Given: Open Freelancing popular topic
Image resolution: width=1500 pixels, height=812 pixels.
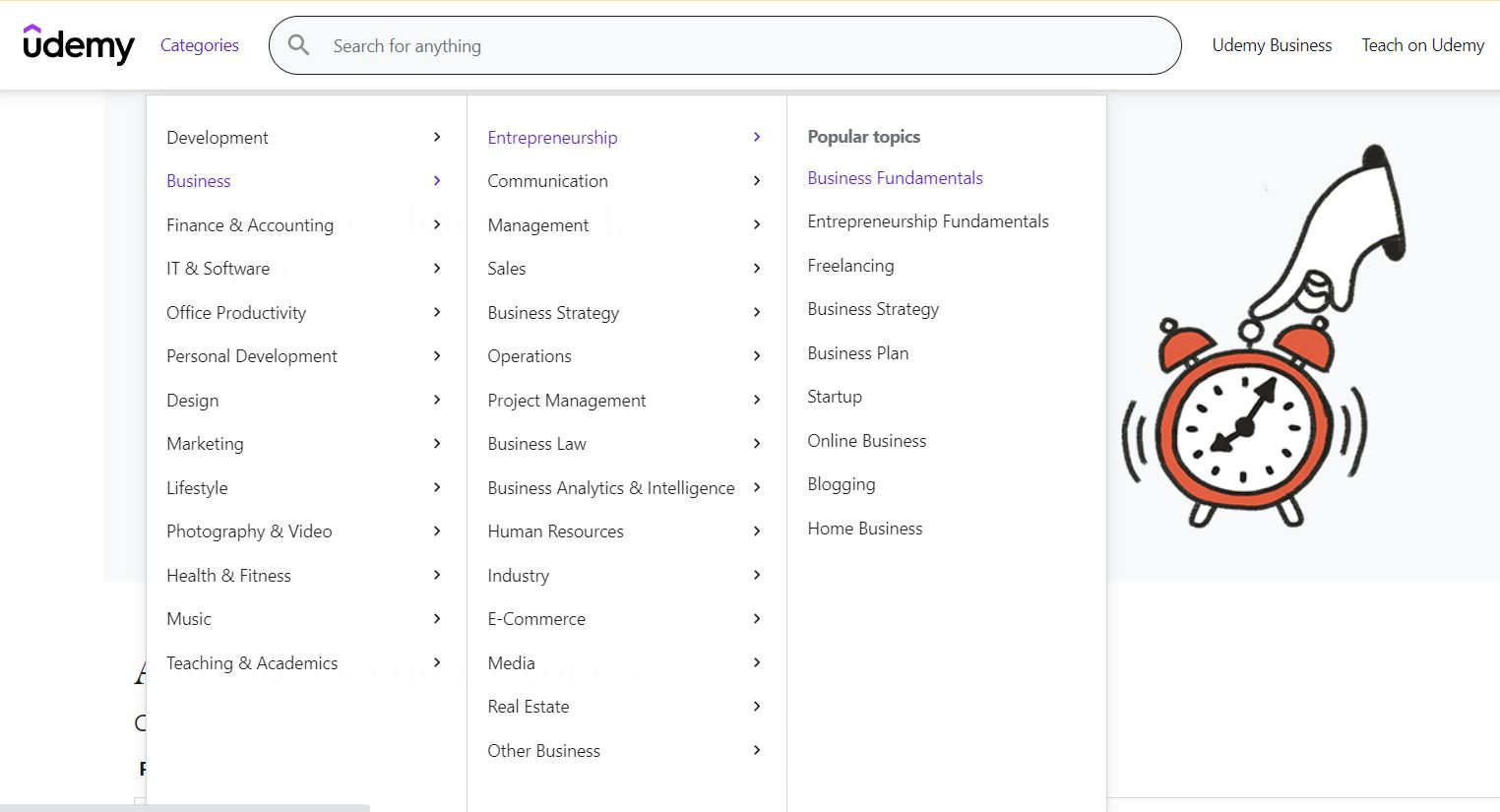Looking at the screenshot, I should pyautogui.click(x=850, y=266).
